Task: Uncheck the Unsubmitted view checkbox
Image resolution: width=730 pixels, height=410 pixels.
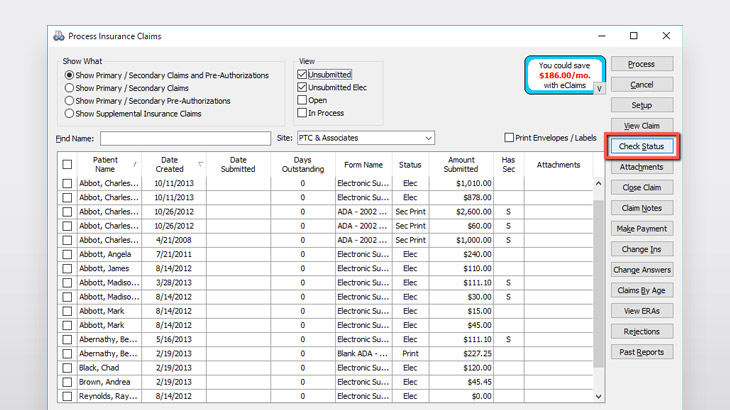Action: click(x=302, y=74)
